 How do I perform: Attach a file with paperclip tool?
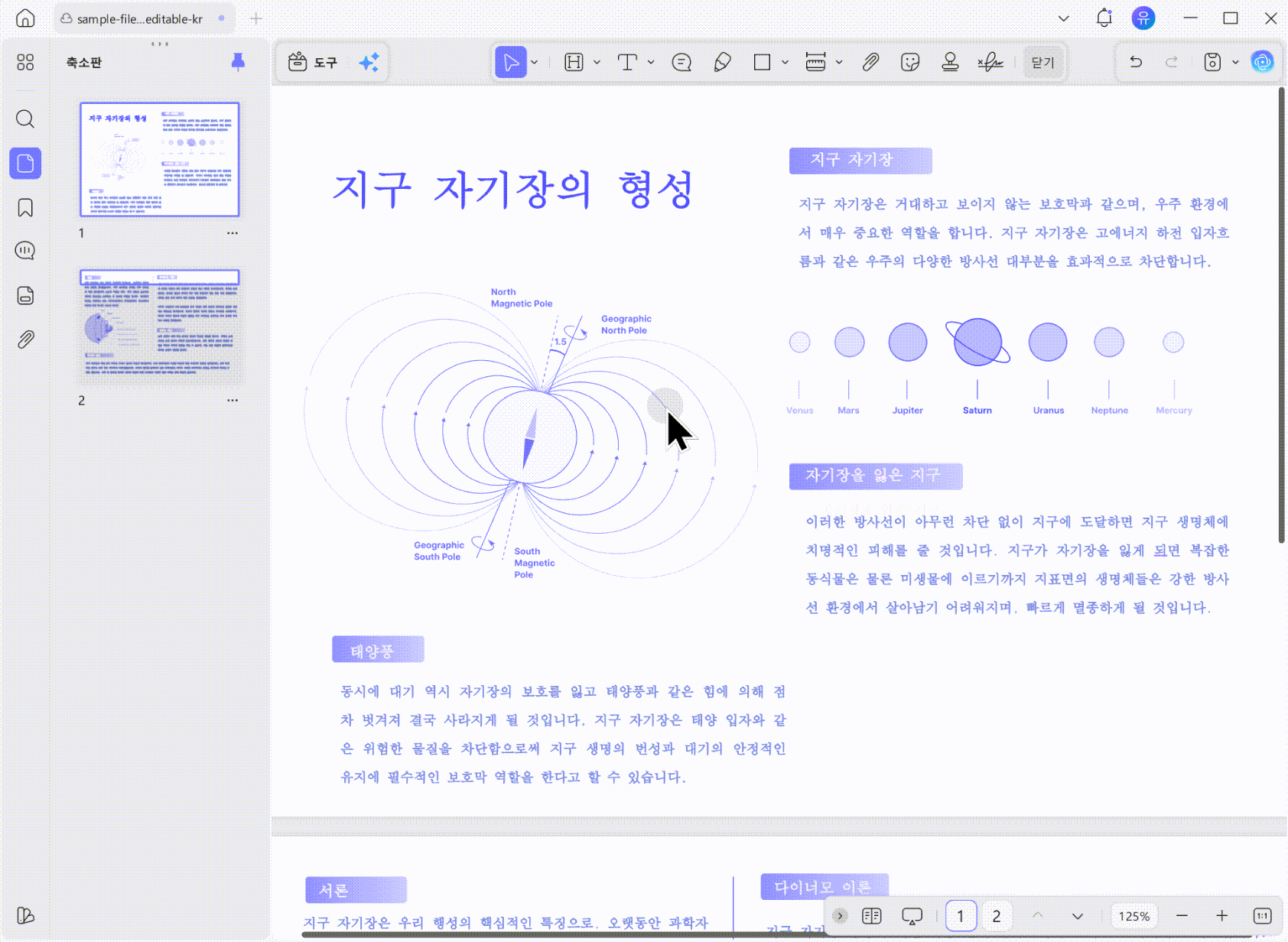tap(870, 62)
